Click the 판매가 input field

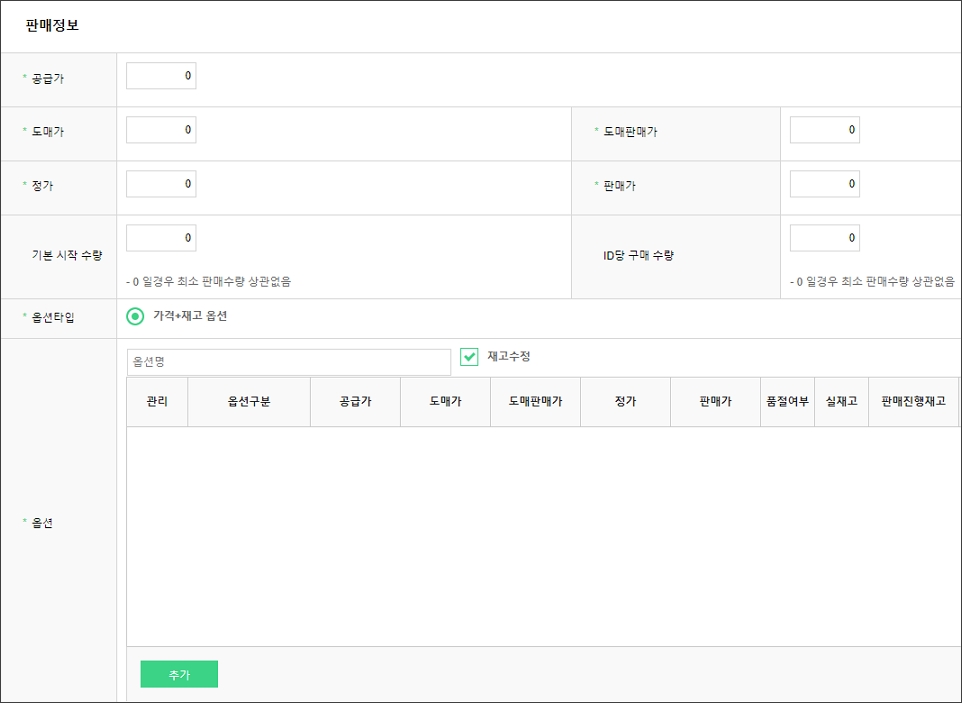click(x=824, y=184)
